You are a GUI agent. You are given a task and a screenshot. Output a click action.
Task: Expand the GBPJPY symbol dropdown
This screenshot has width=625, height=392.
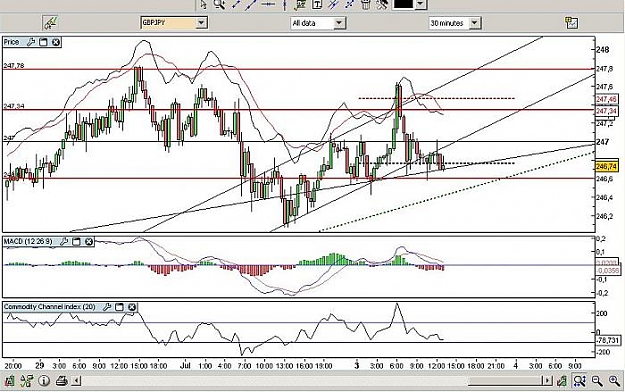tap(201, 23)
